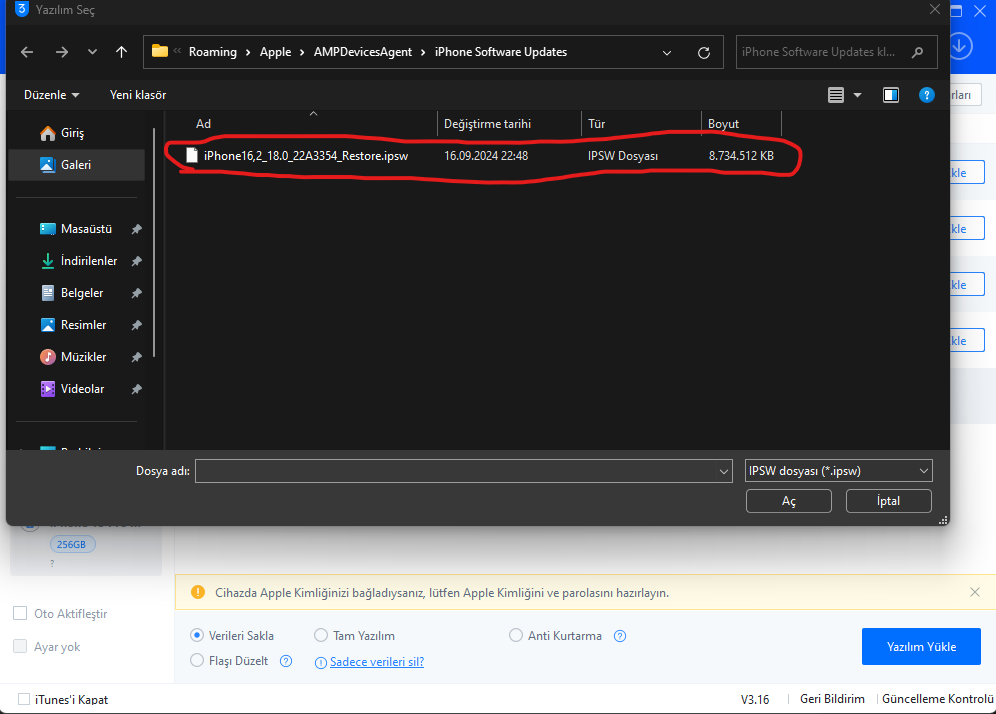Go up one folder level
Image resolution: width=996 pixels, height=714 pixels.
(121, 52)
